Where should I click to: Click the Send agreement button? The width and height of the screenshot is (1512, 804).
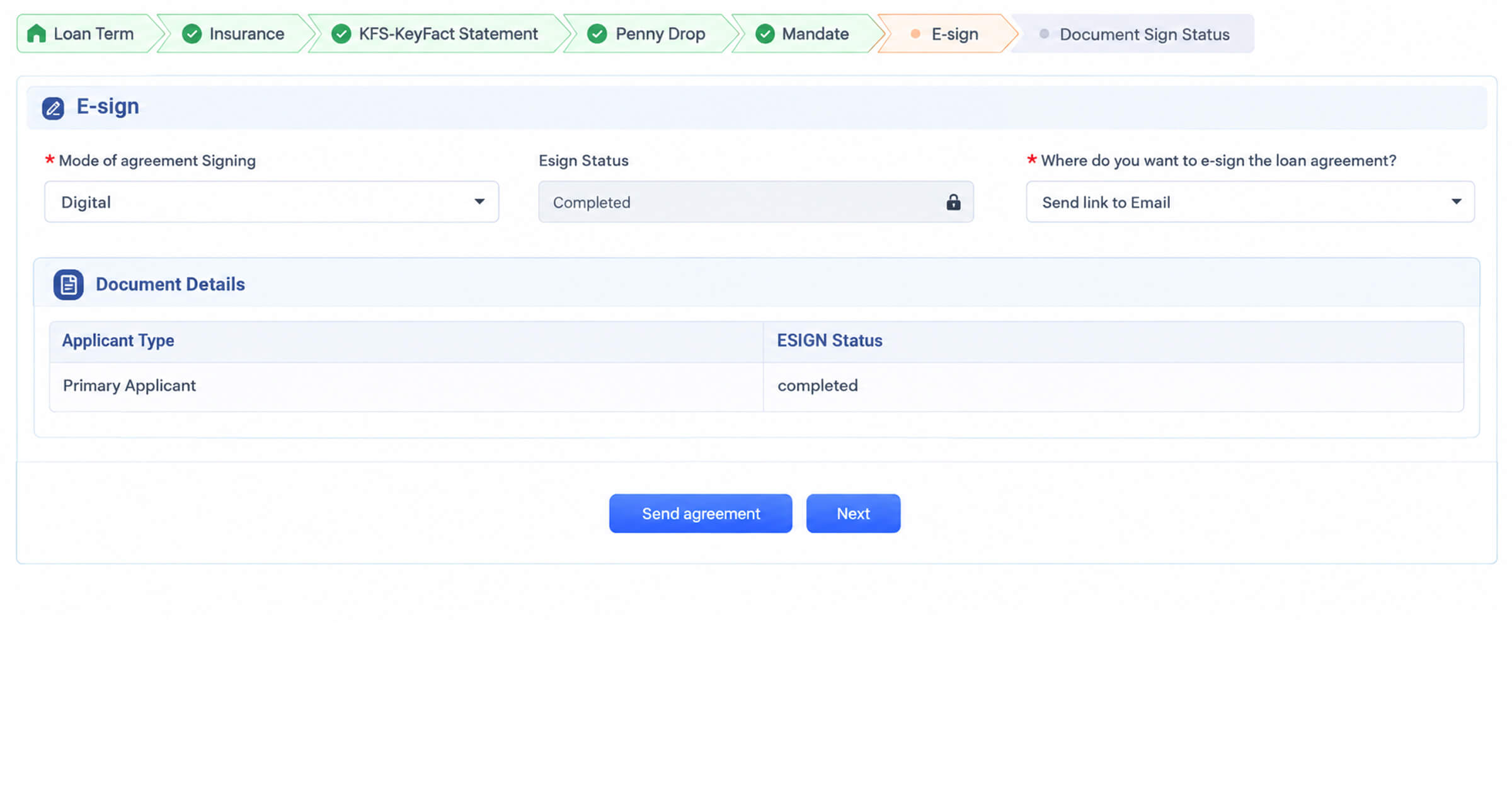point(701,514)
